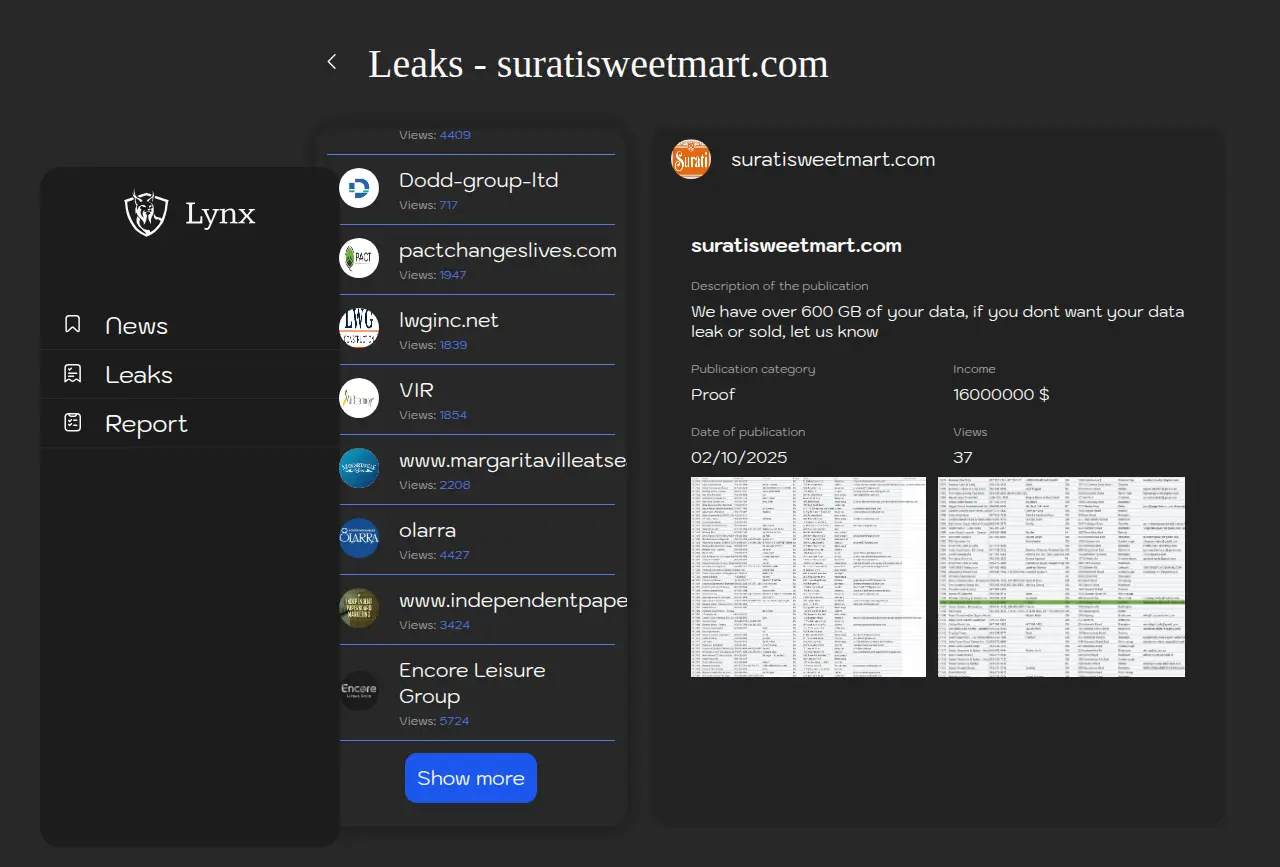Image resolution: width=1280 pixels, height=867 pixels.
Task: Click the Olarra blue logo icon
Action: pos(359,538)
